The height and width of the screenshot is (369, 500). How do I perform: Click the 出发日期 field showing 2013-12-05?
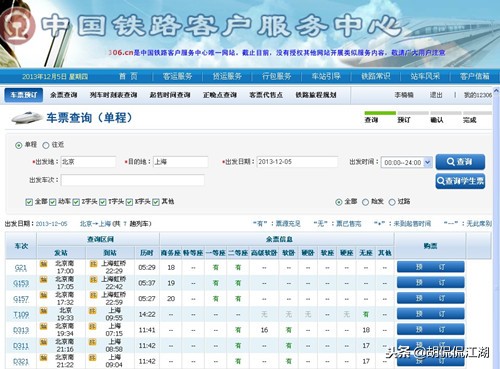[297, 162]
